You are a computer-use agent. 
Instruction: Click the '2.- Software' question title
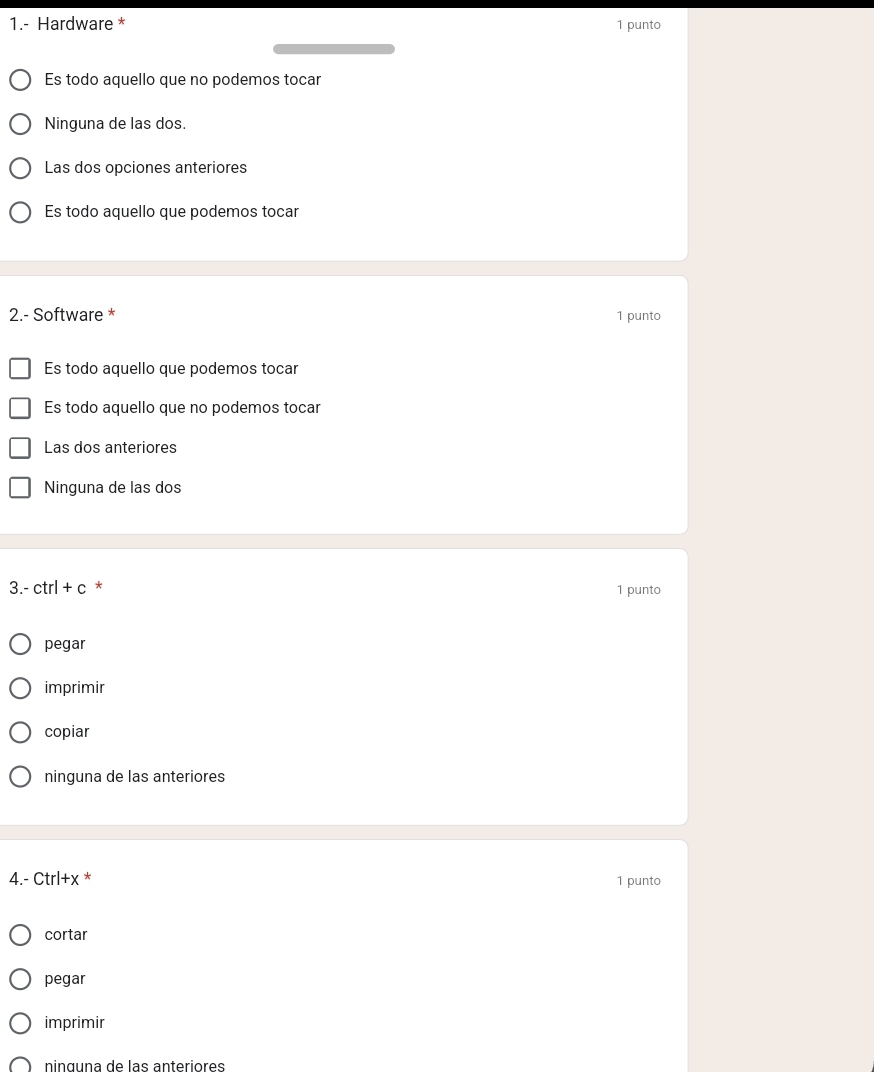[x=56, y=315]
